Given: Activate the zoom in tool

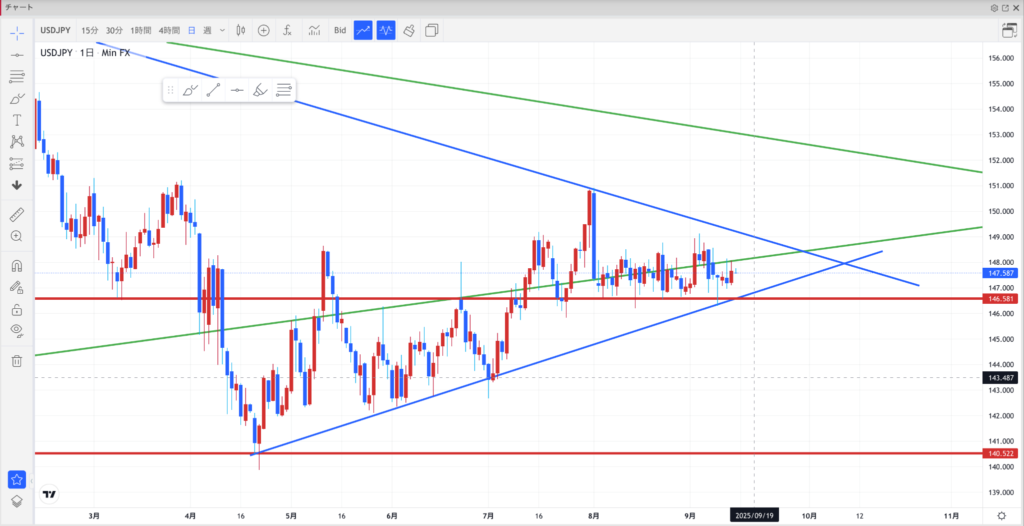Looking at the screenshot, I should pyautogui.click(x=17, y=236).
